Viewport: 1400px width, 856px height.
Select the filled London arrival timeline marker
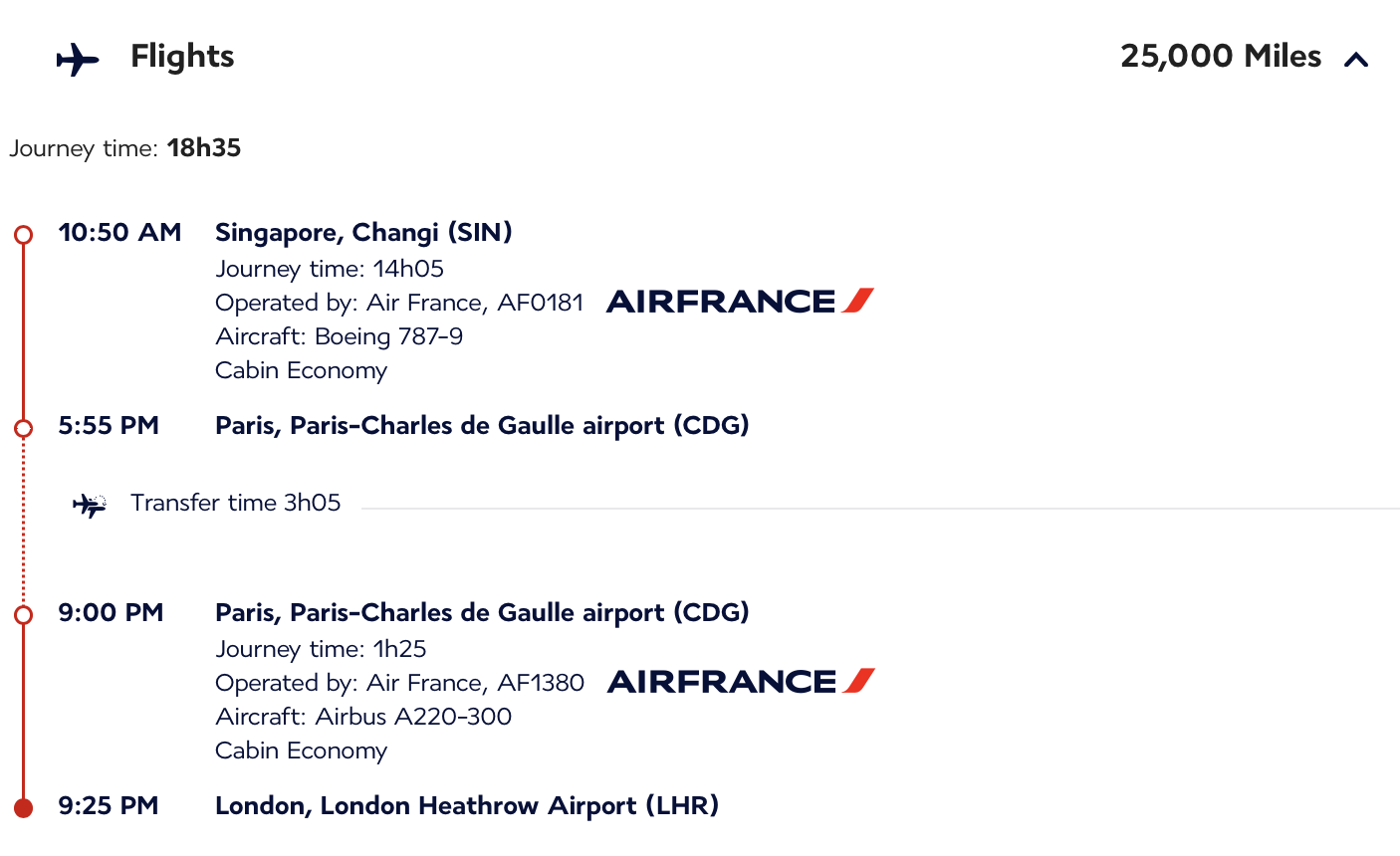pos(24,807)
